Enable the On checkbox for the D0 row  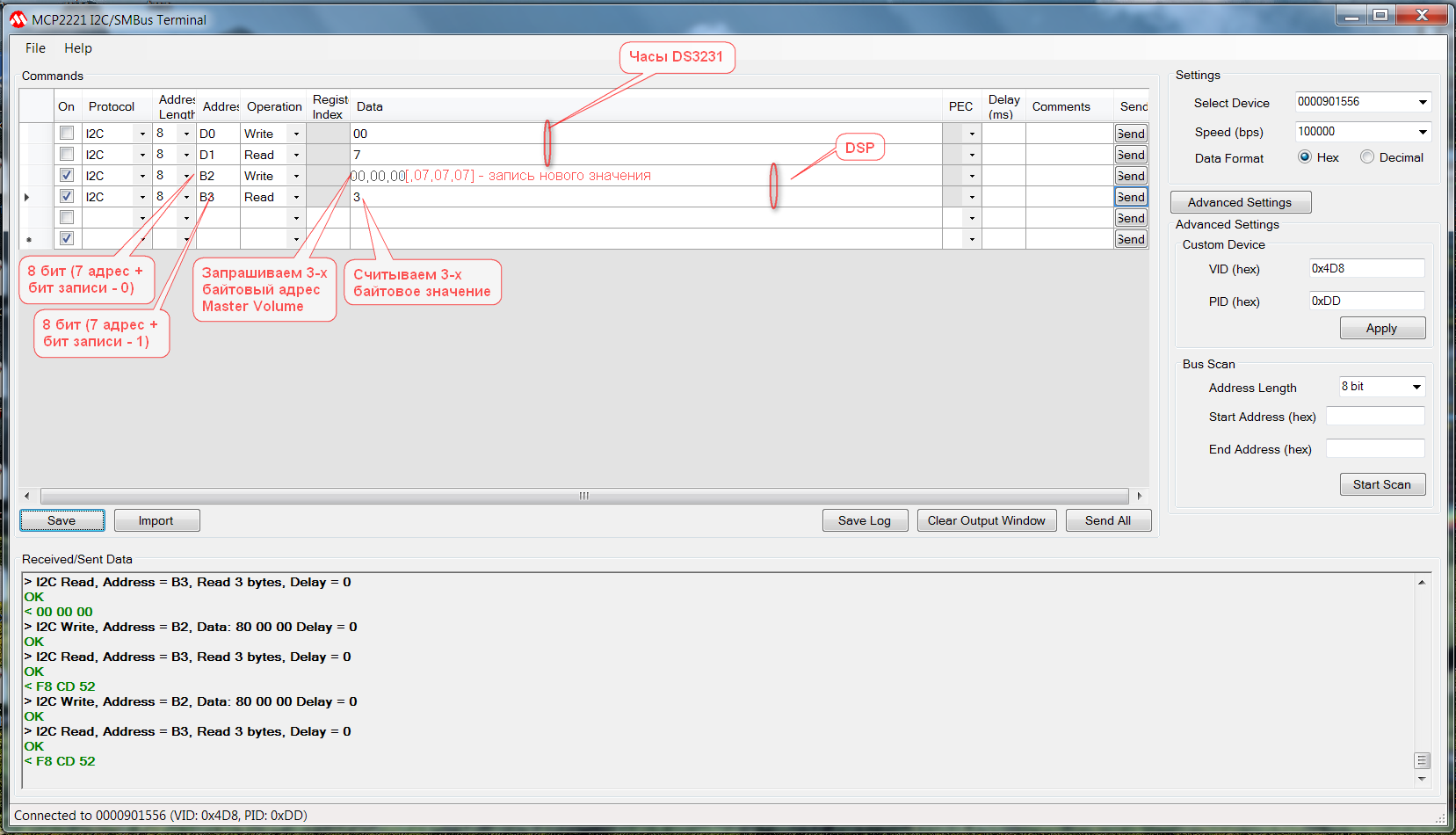[67, 133]
